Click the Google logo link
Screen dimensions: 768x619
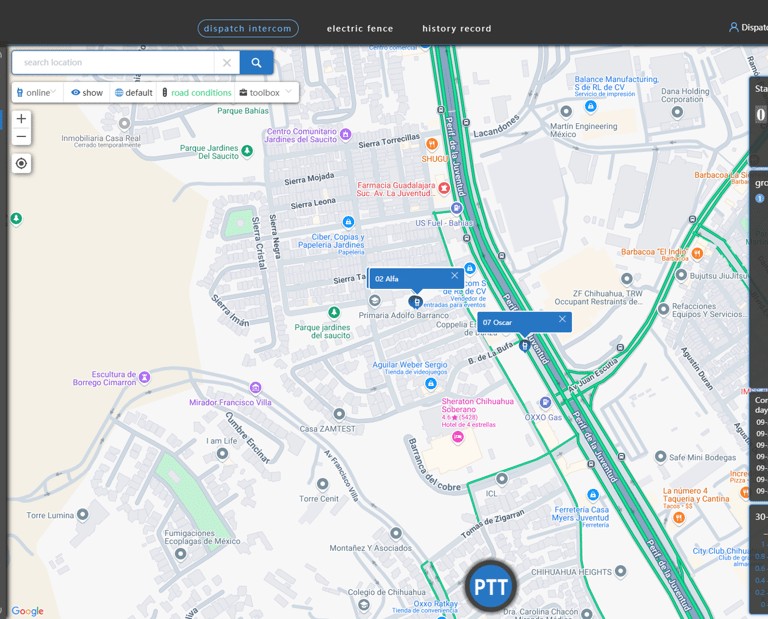(27, 611)
